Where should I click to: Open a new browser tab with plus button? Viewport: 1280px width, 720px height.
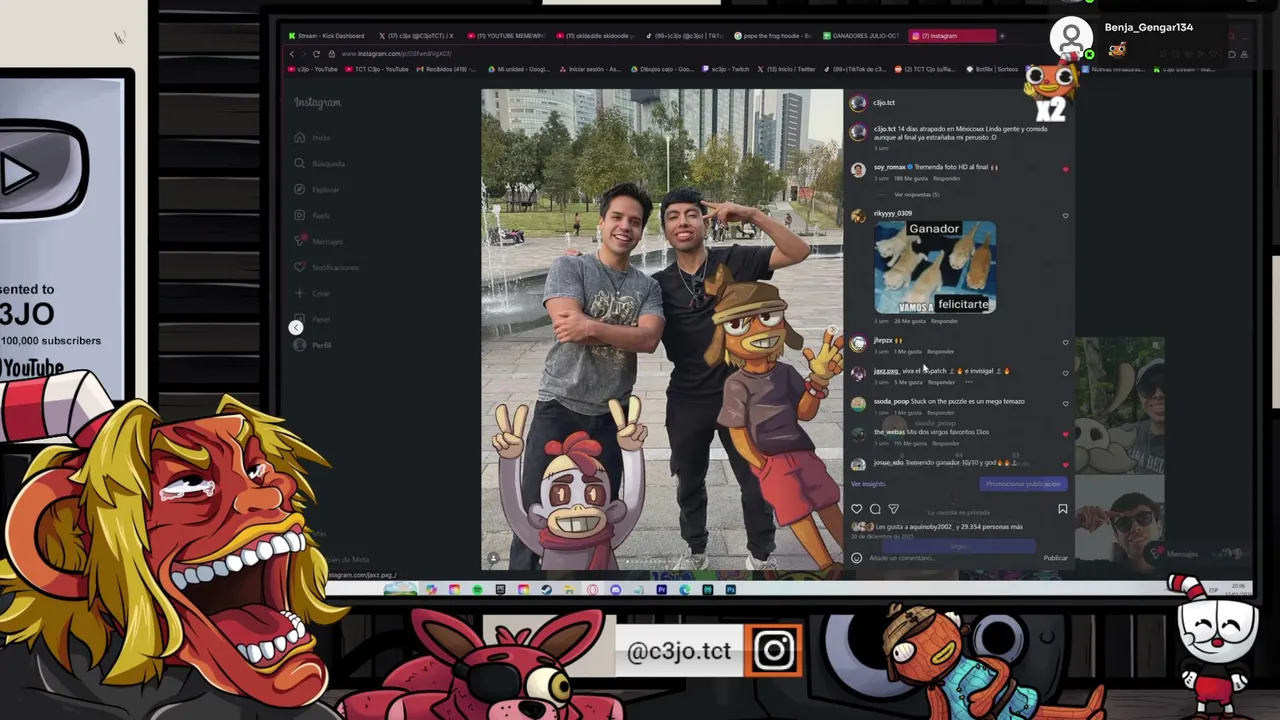(1003, 36)
